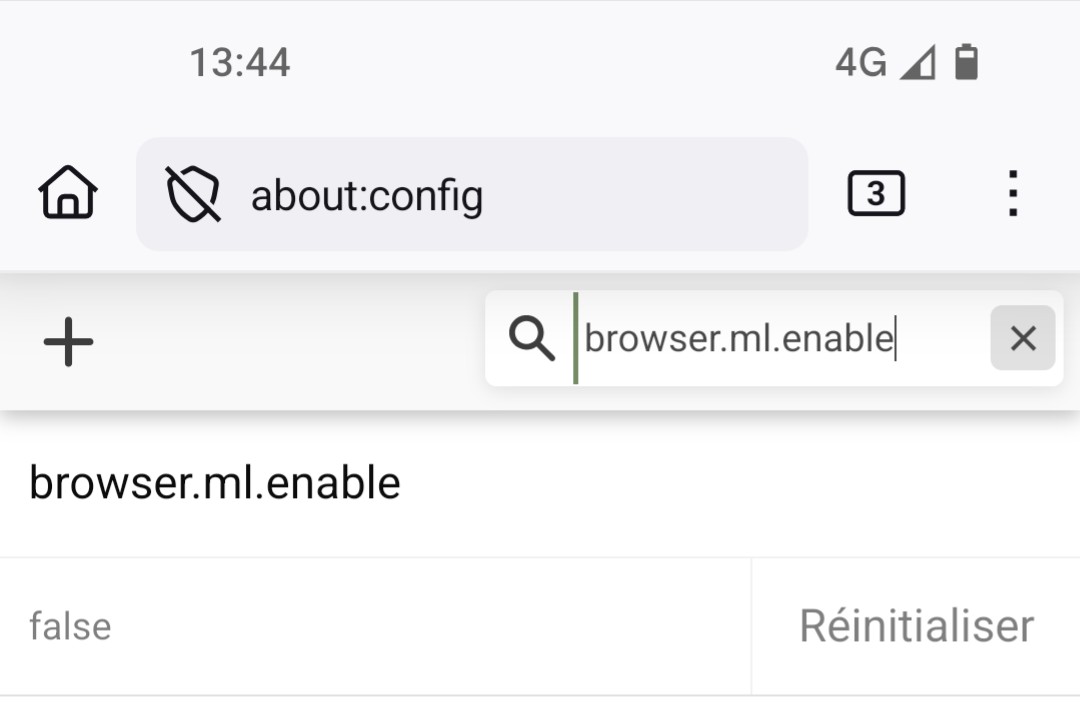Viewport: 1080px width, 722px height.
Task: Tap the Home icon
Action: point(68,193)
